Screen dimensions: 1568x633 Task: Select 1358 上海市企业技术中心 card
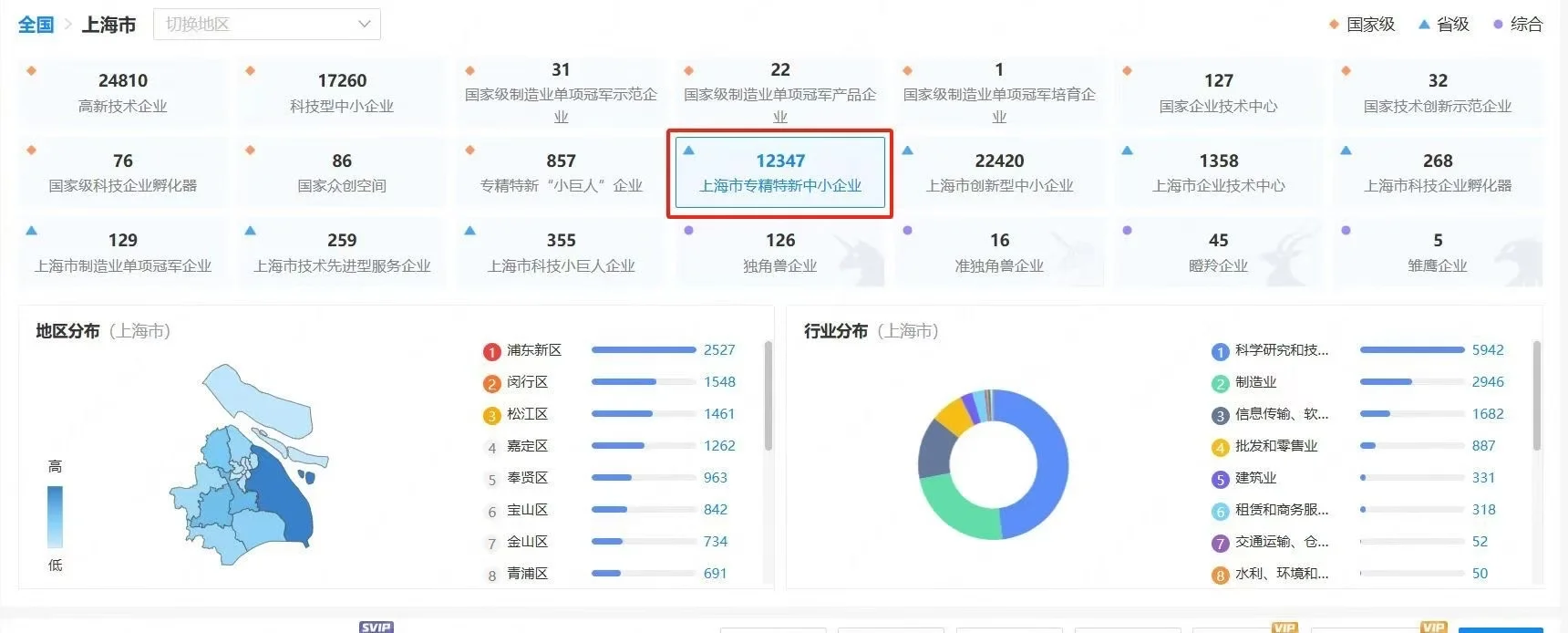point(1219,172)
